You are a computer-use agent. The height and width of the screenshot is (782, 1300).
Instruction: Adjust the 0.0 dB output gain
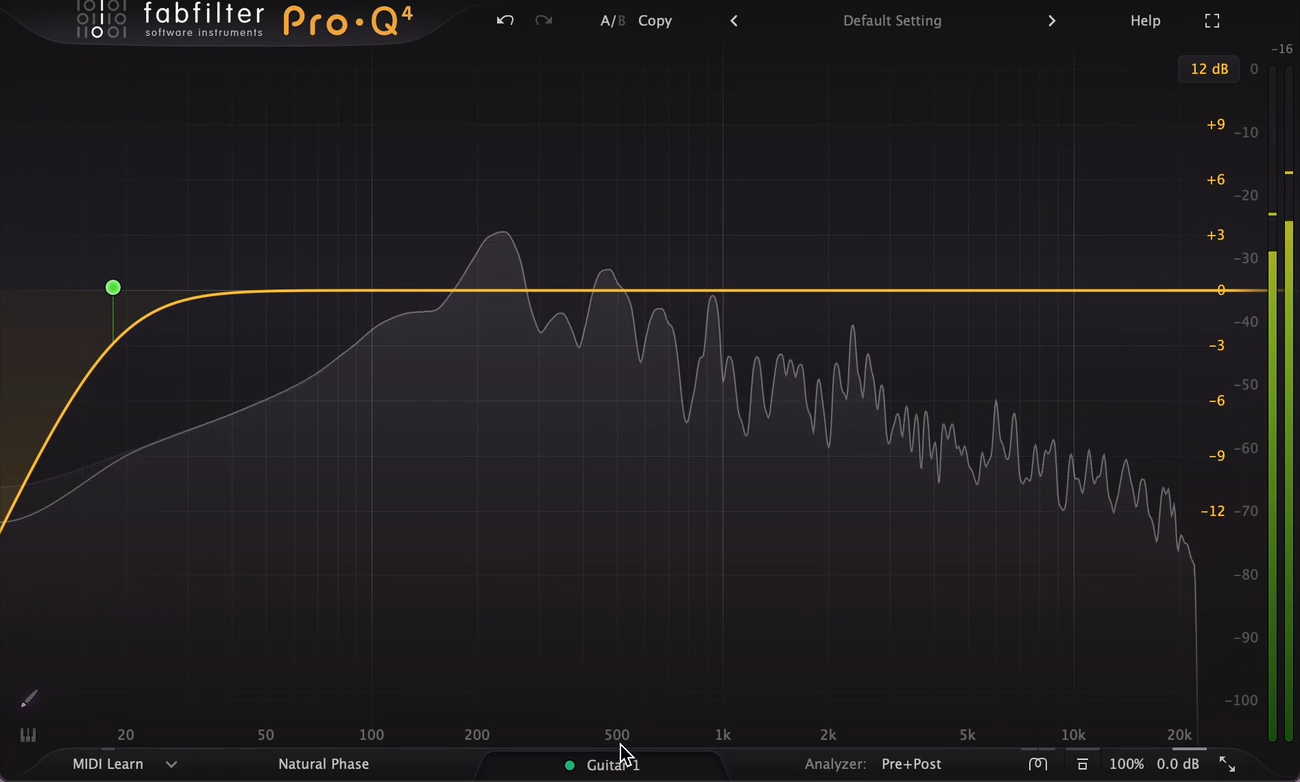pyautogui.click(x=1178, y=764)
